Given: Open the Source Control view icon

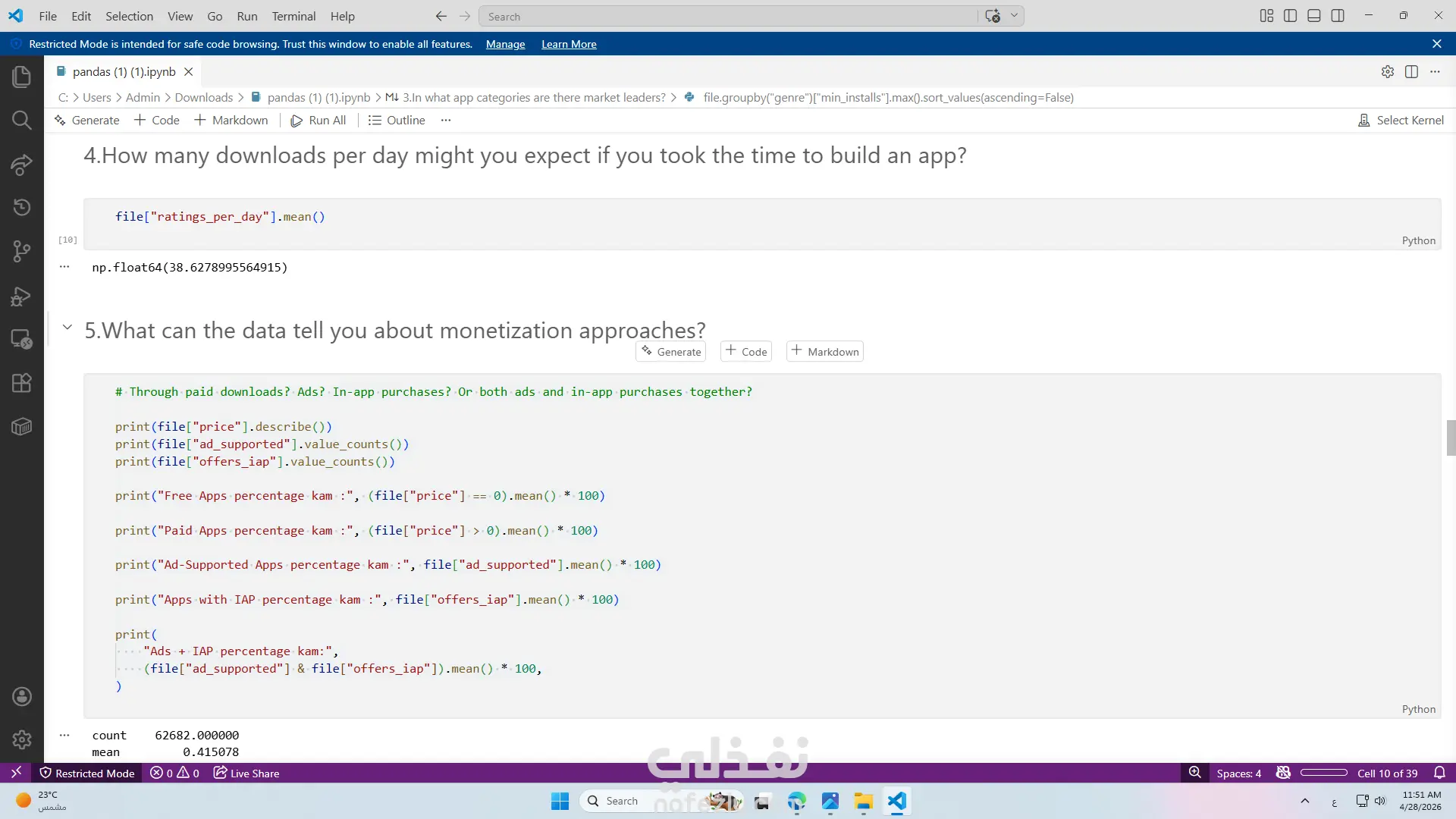Looking at the screenshot, I should click(21, 251).
